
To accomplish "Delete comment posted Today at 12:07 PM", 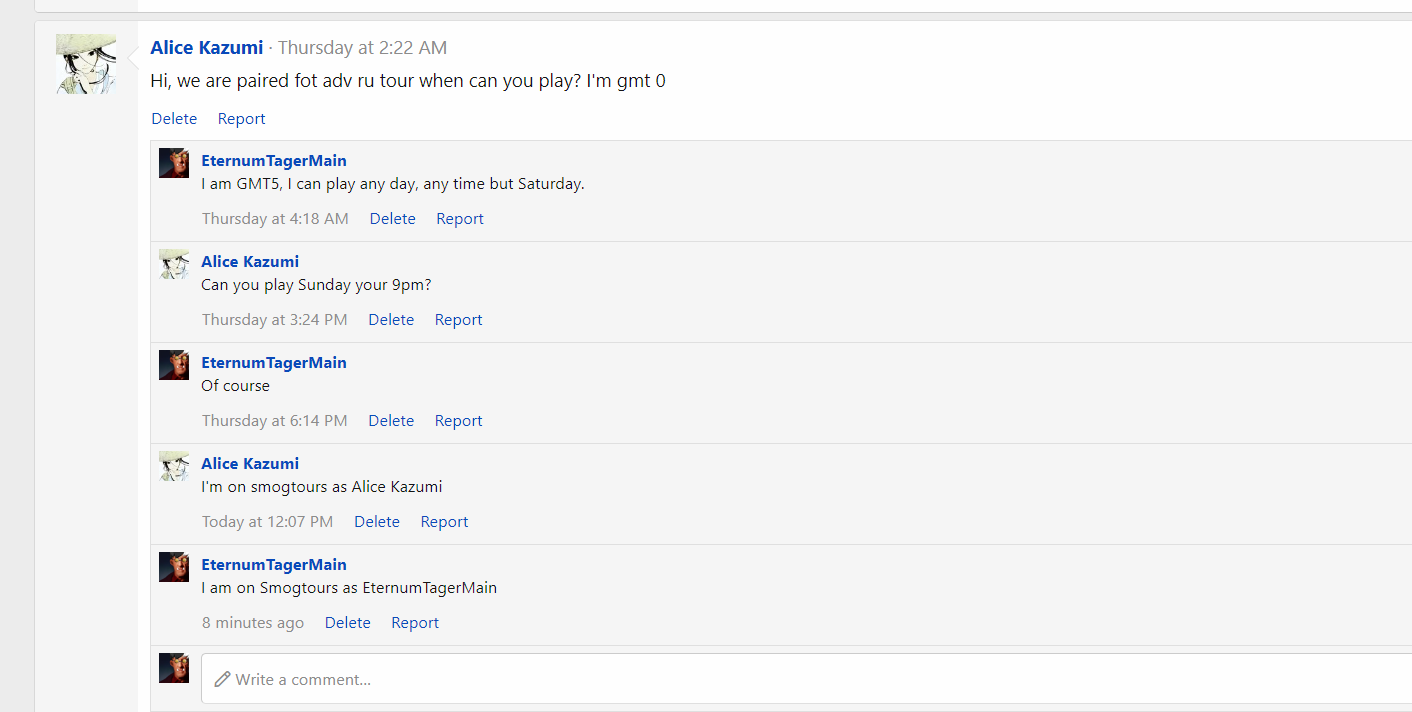I will click(377, 521).
